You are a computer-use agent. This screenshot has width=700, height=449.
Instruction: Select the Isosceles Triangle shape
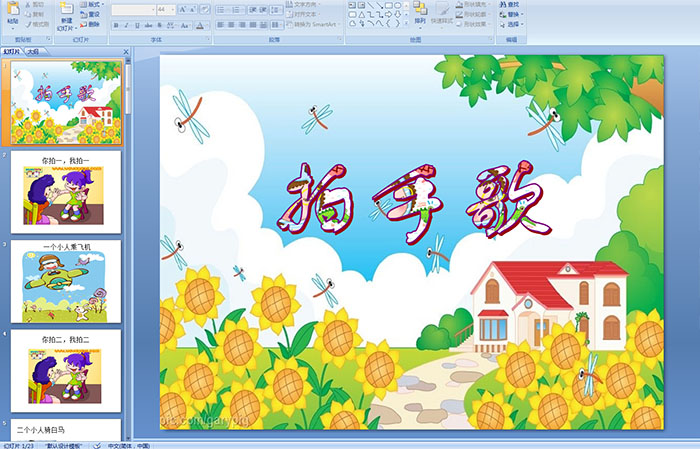coord(362,15)
